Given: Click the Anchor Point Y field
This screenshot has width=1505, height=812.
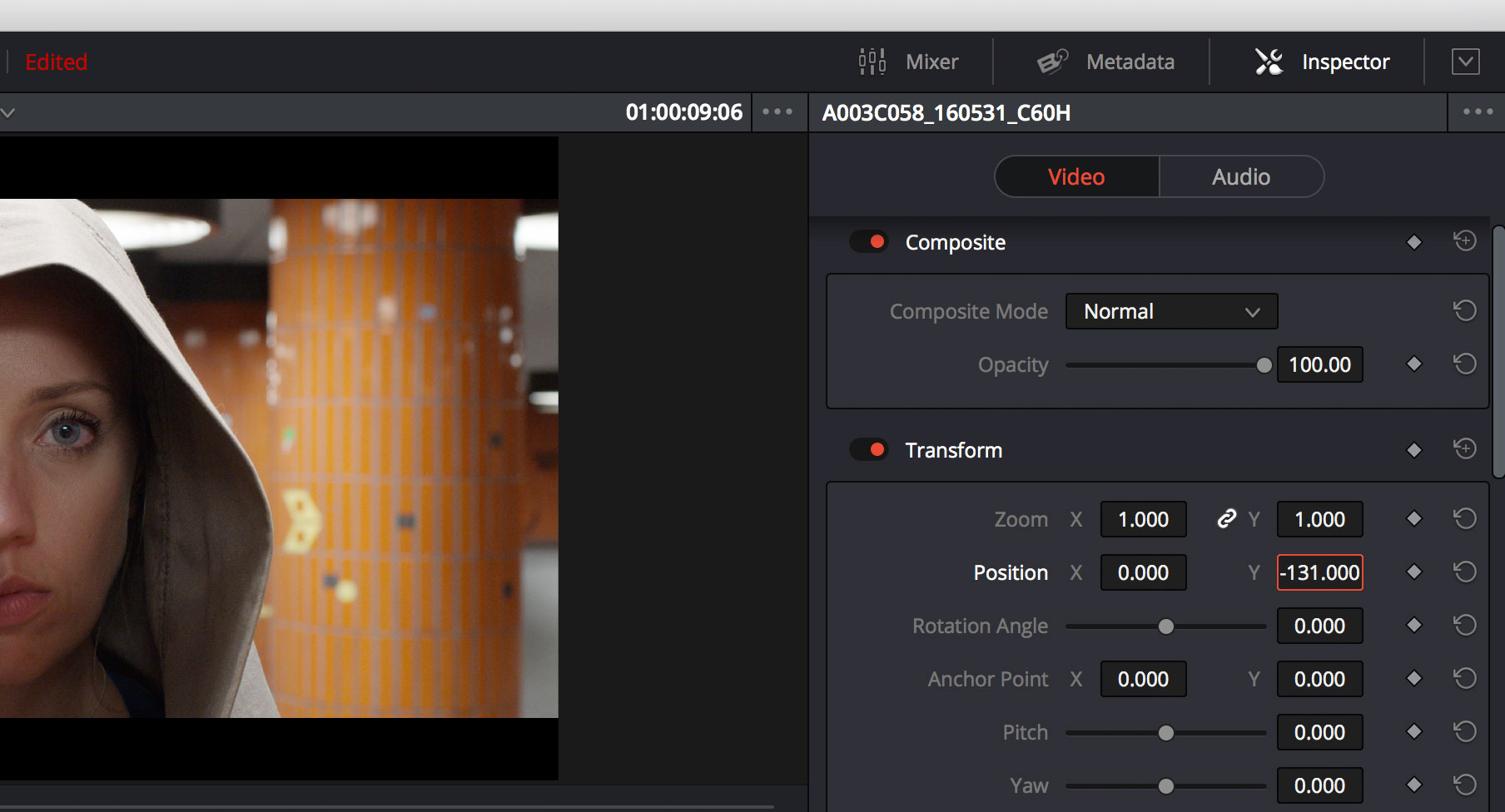Looking at the screenshot, I should pyautogui.click(x=1319, y=679).
